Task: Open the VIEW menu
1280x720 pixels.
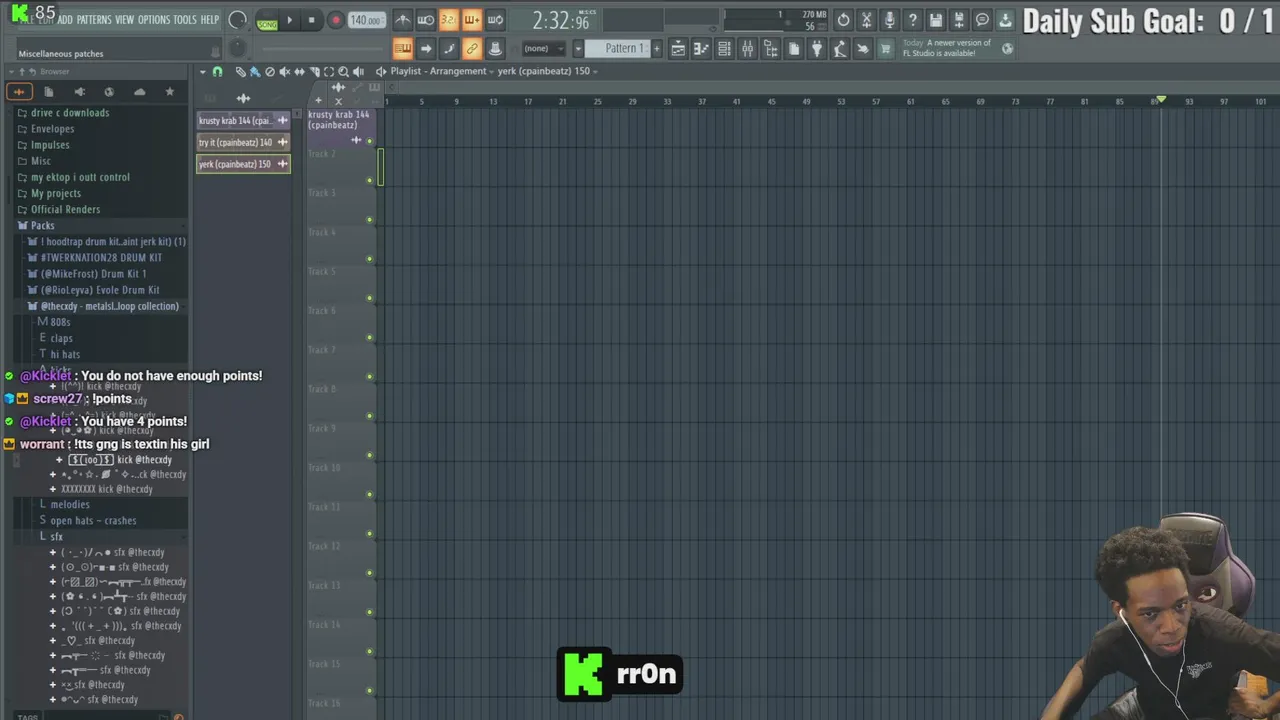Action: 124,20
